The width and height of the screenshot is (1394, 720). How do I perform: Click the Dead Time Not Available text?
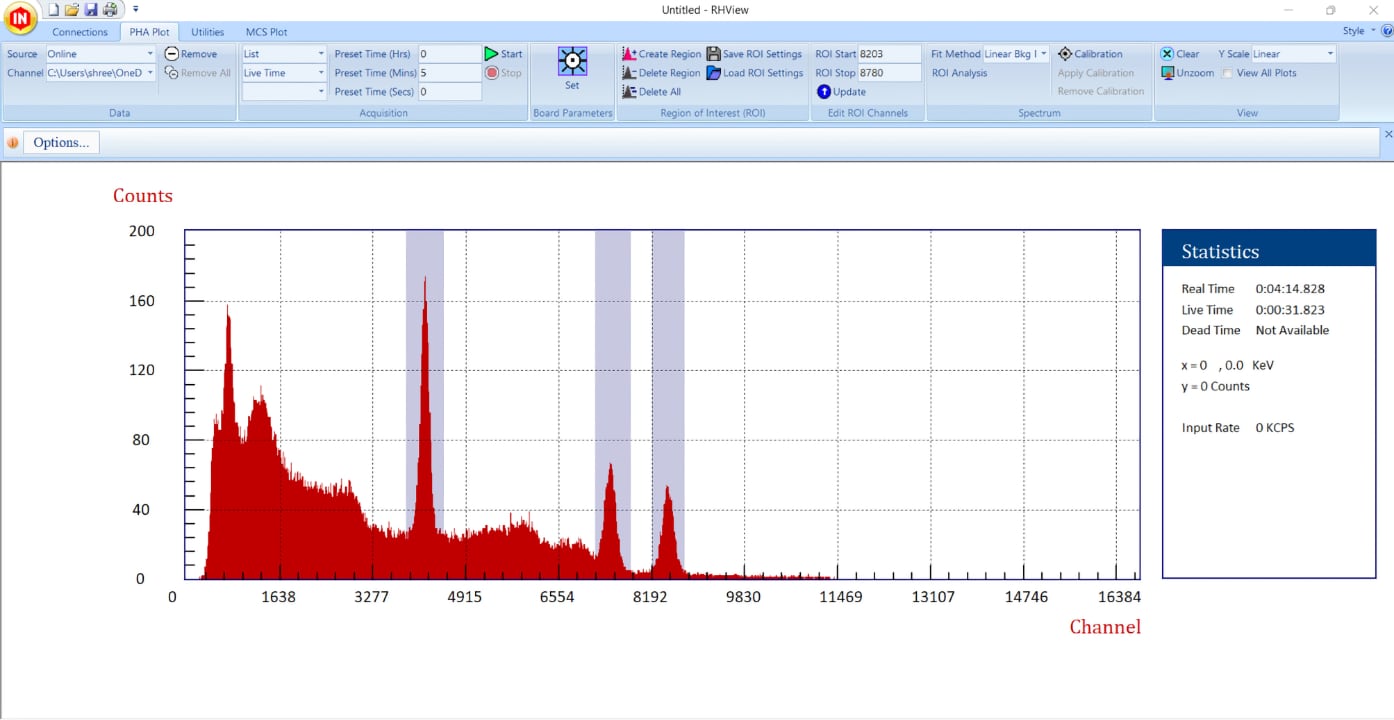pyautogui.click(x=1255, y=330)
